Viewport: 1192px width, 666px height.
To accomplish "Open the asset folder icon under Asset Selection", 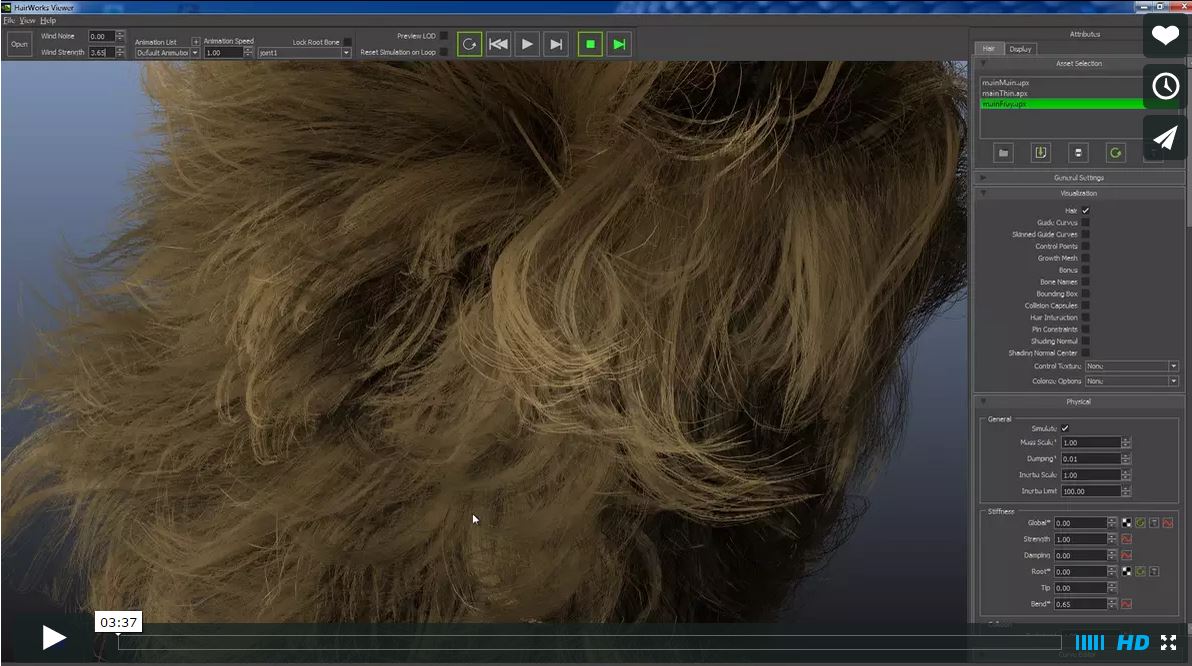I will pyautogui.click(x=1003, y=153).
